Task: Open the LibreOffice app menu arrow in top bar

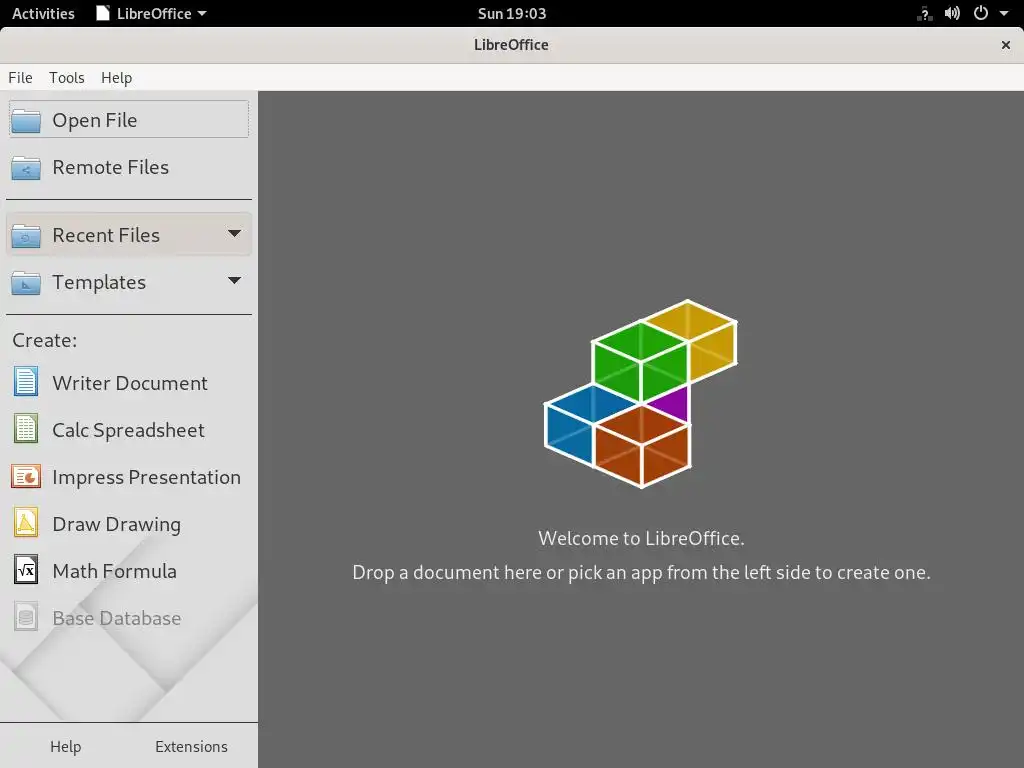Action: (202, 13)
